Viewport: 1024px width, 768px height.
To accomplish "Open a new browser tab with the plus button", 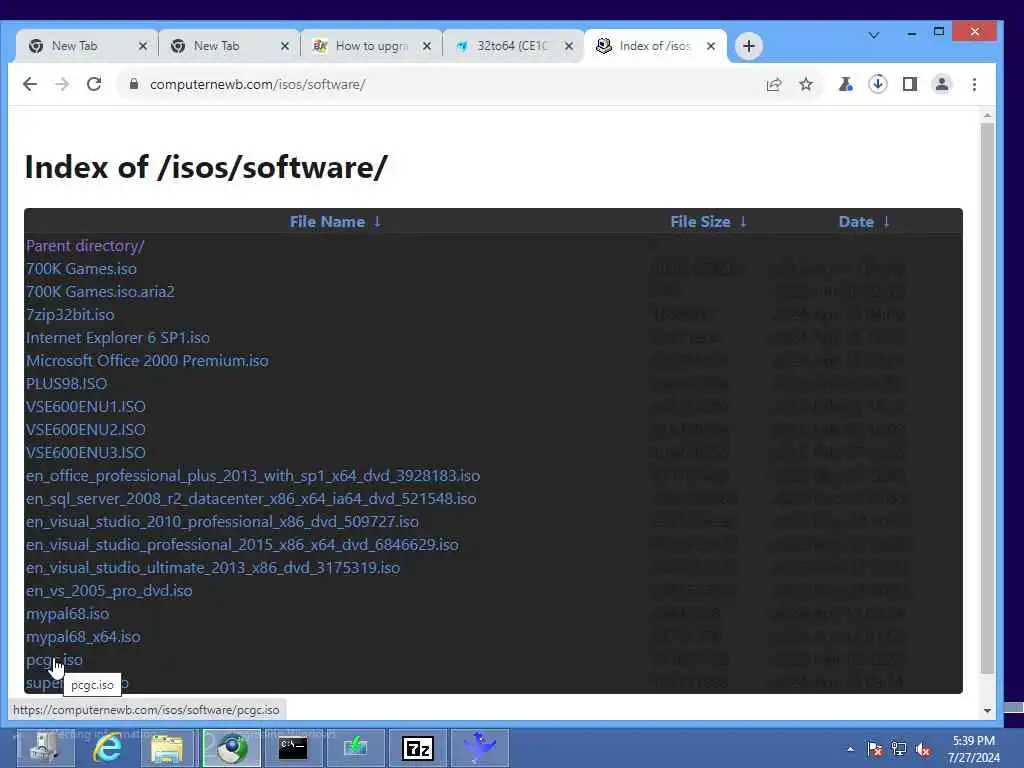I will click(749, 46).
